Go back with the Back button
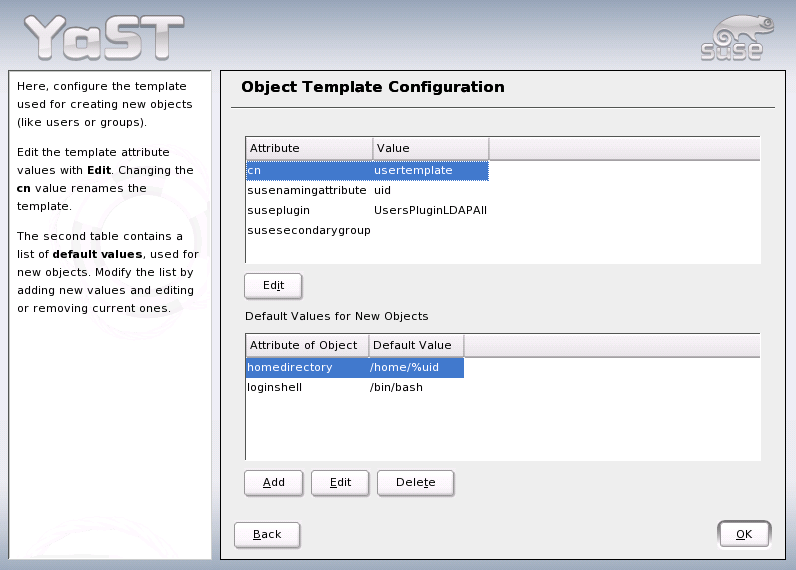796x570 pixels. coord(267,535)
